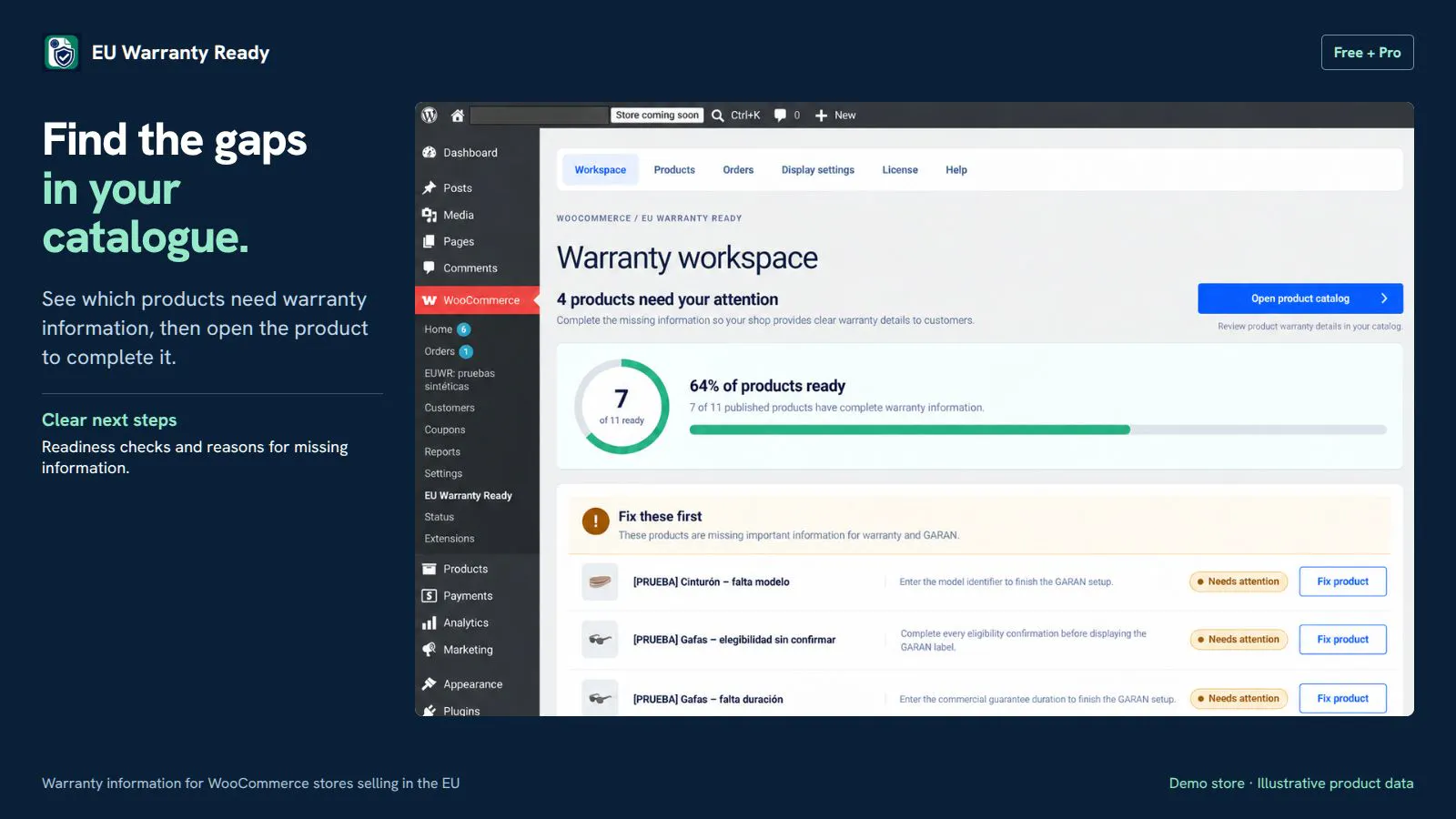Click the Payments dollar icon
The image size is (1456, 819).
[430, 595]
